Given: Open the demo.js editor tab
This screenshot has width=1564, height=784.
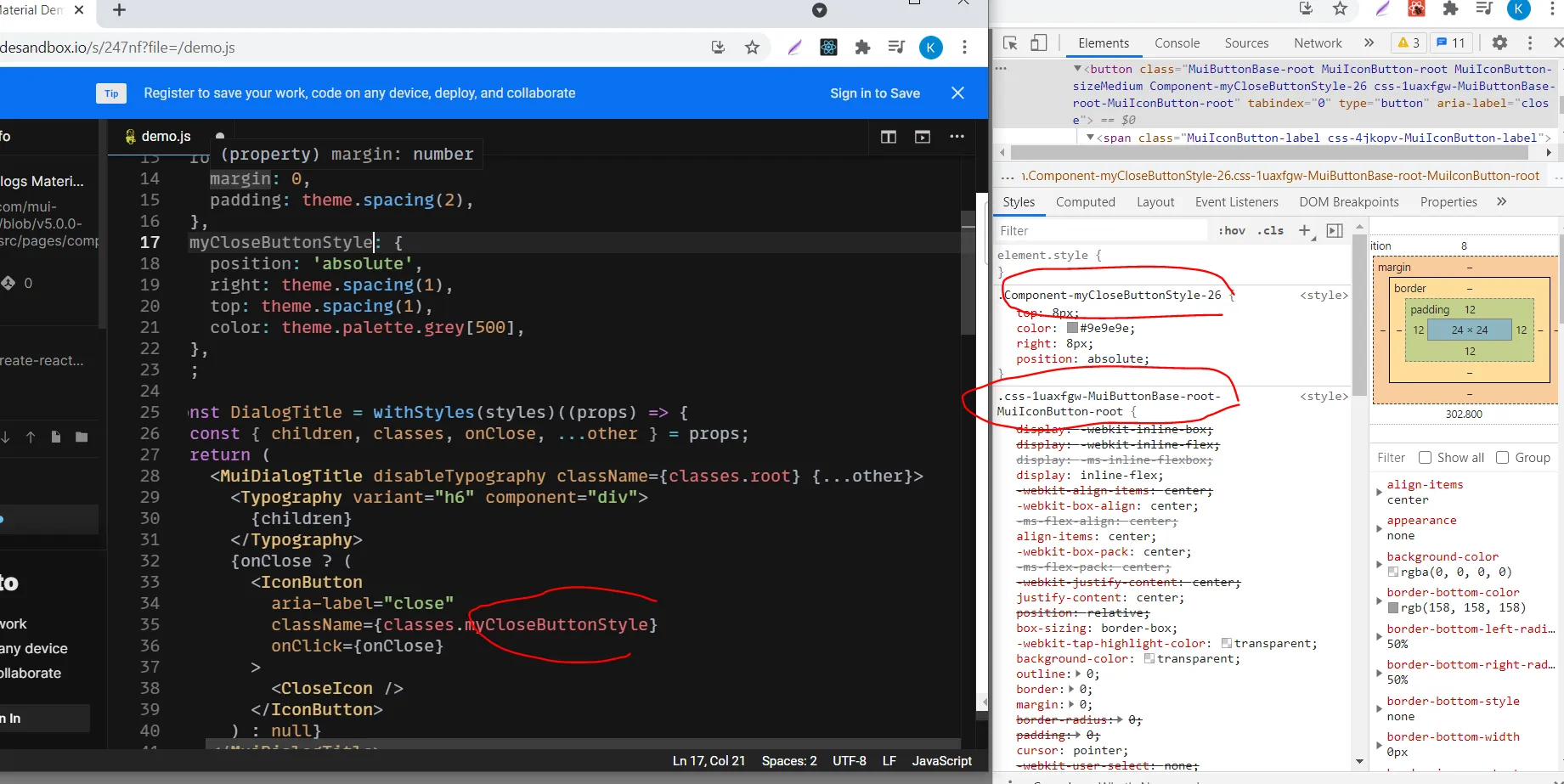Looking at the screenshot, I should [166, 137].
